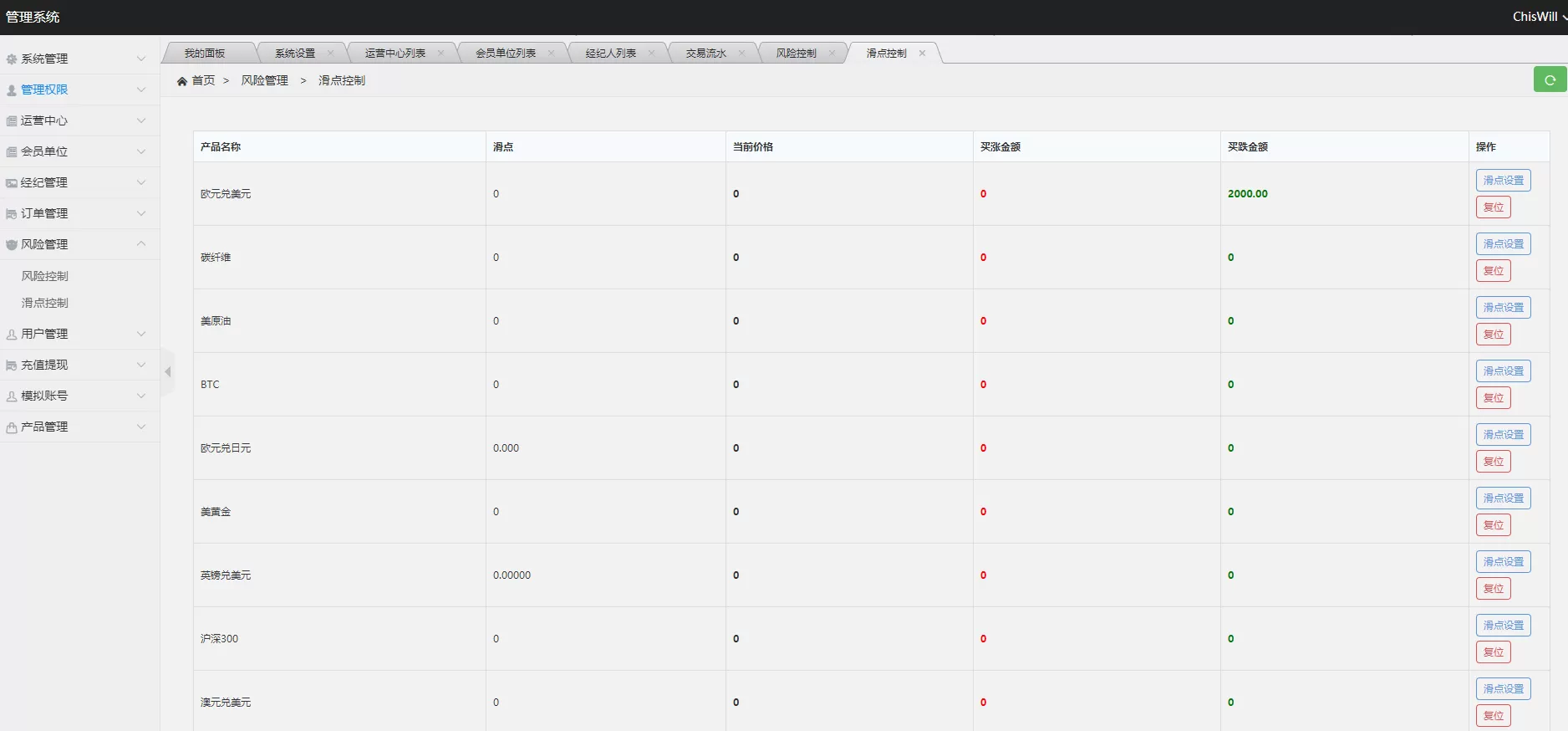Click the 用户管理 person icon
This screenshot has width=1568, height=731.
coord(12,335)
